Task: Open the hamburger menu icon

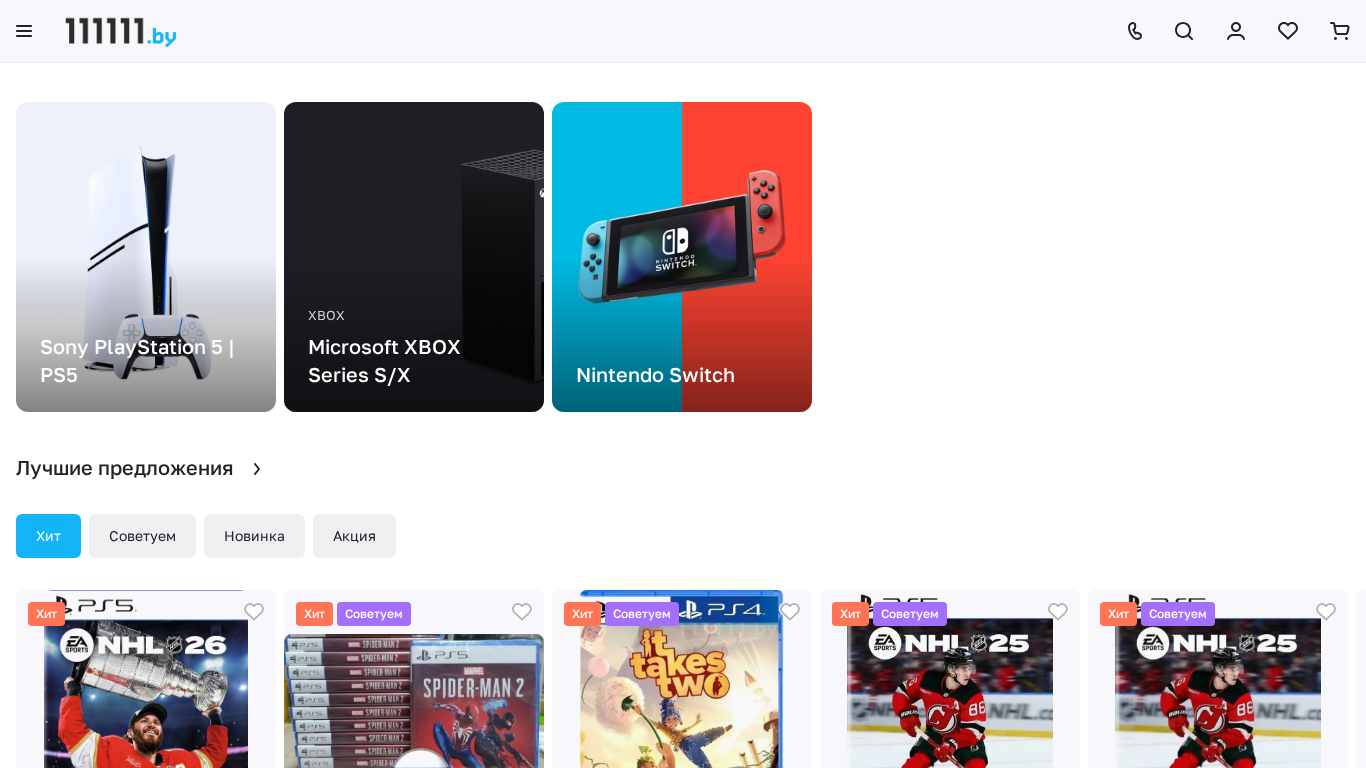Action: (24, 31)
